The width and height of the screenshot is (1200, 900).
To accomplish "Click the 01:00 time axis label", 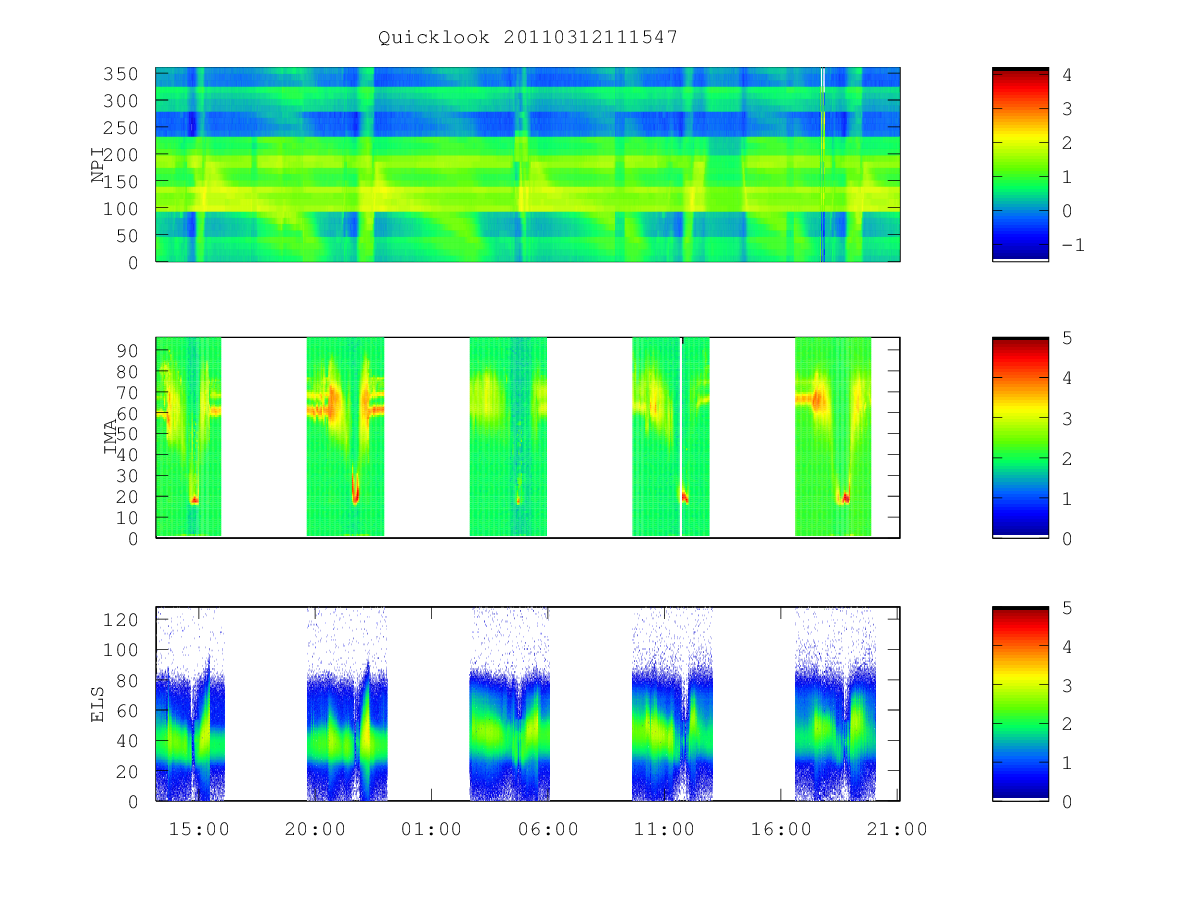I will 432,829.
